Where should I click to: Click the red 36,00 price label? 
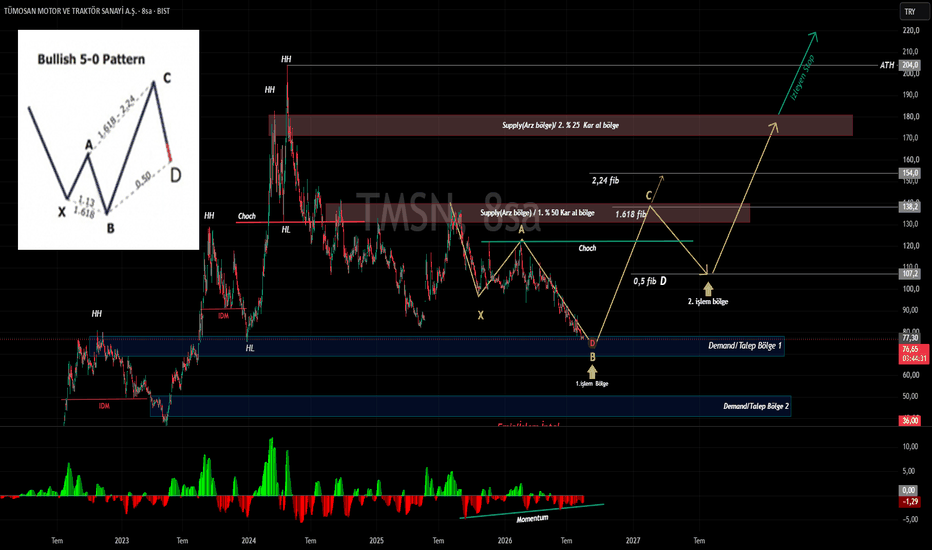(x=910, y=420)
